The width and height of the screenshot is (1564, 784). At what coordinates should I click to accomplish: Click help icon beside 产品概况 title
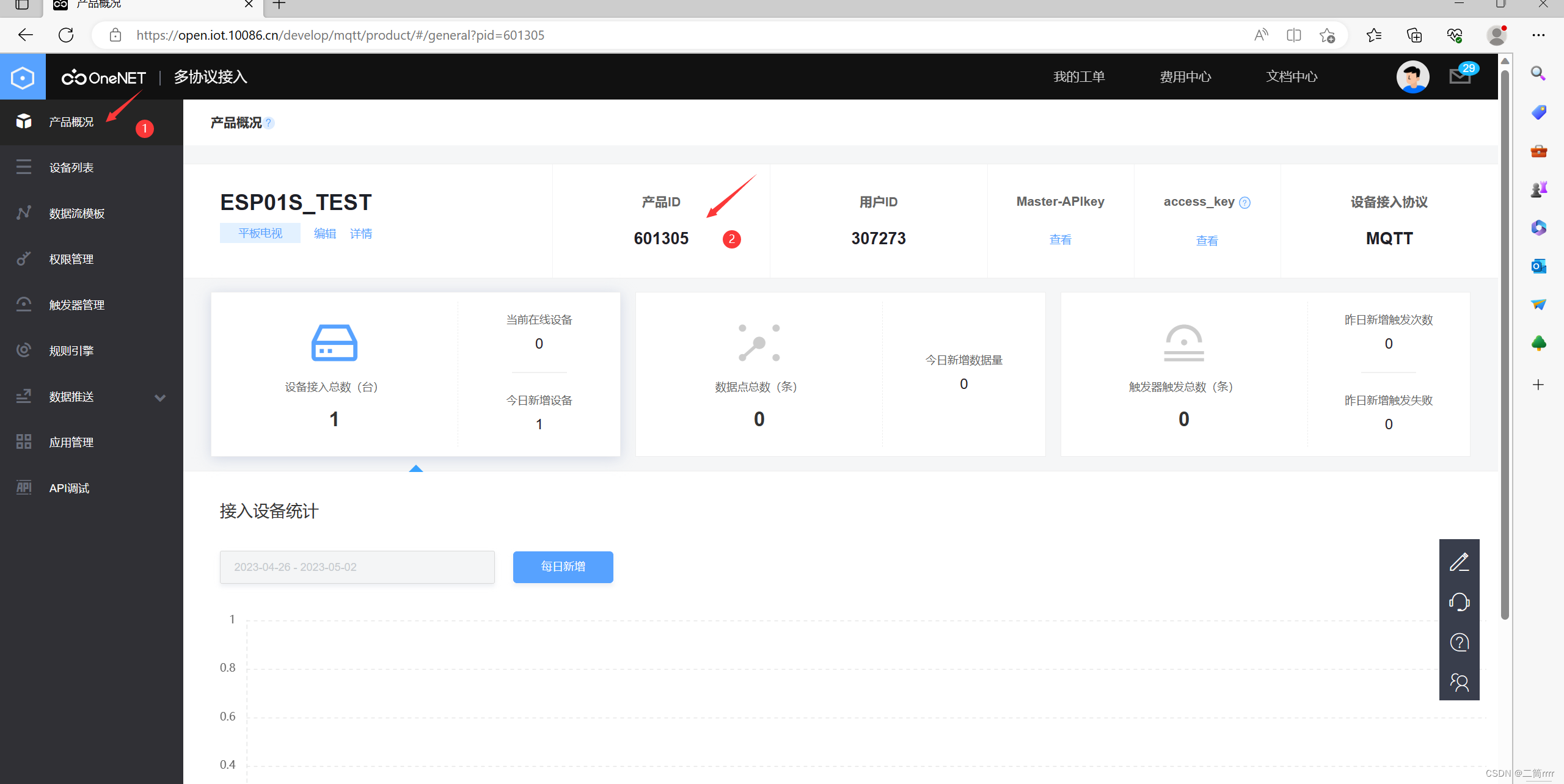(x=269, y=123)
